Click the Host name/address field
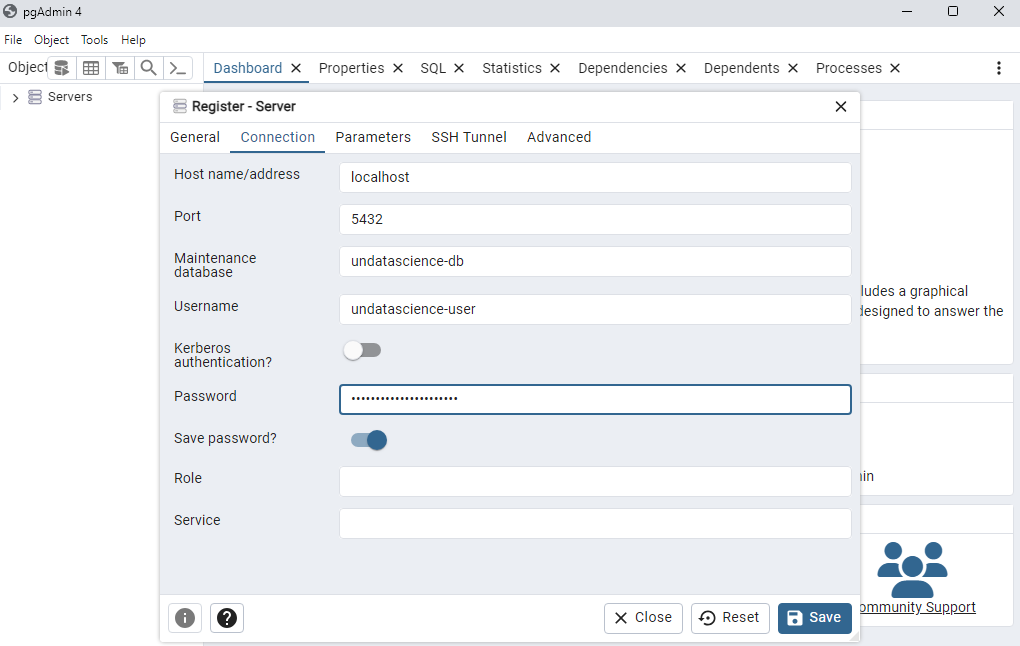The width and height of the screenshot is (1020, 646). coord(595,177)
